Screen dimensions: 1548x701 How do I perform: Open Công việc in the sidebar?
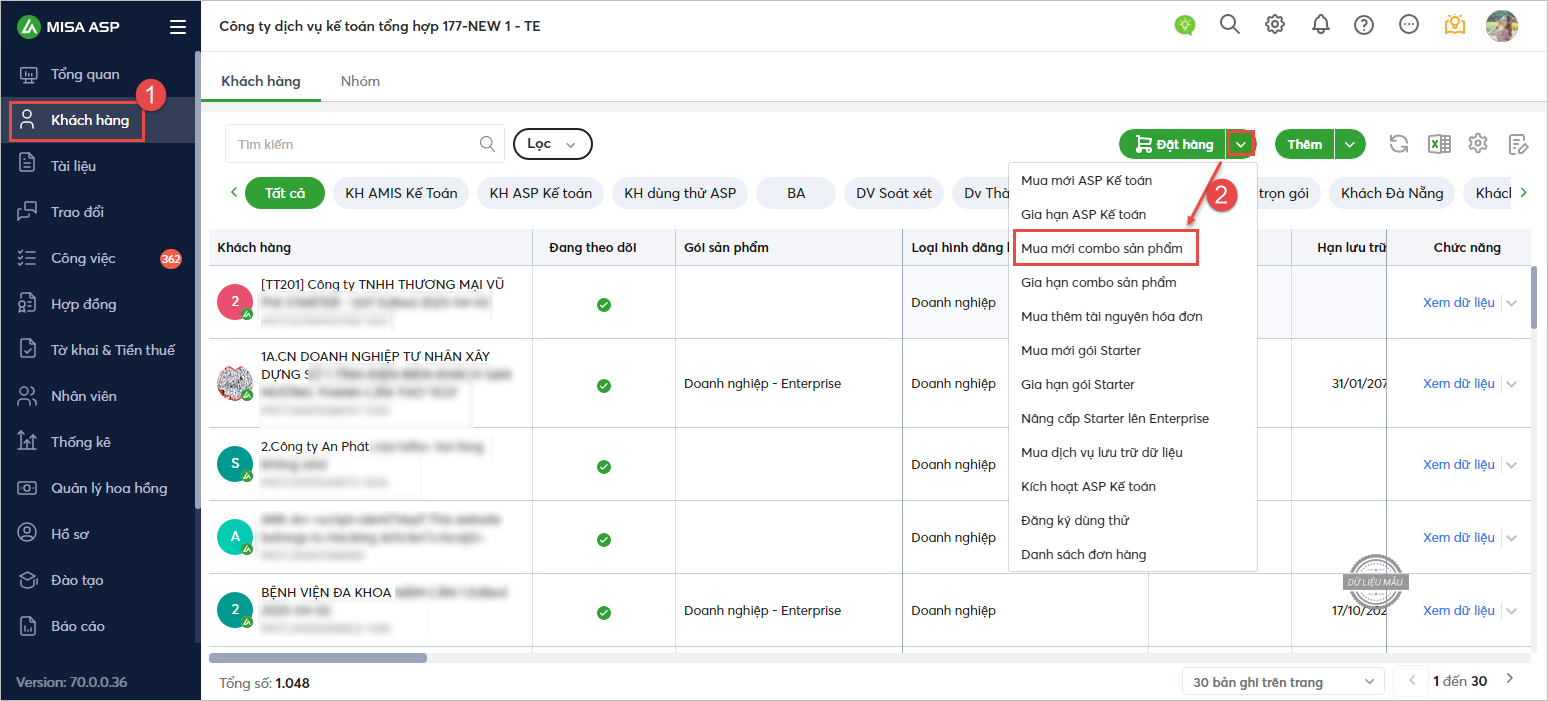click(x=83, y=258)
